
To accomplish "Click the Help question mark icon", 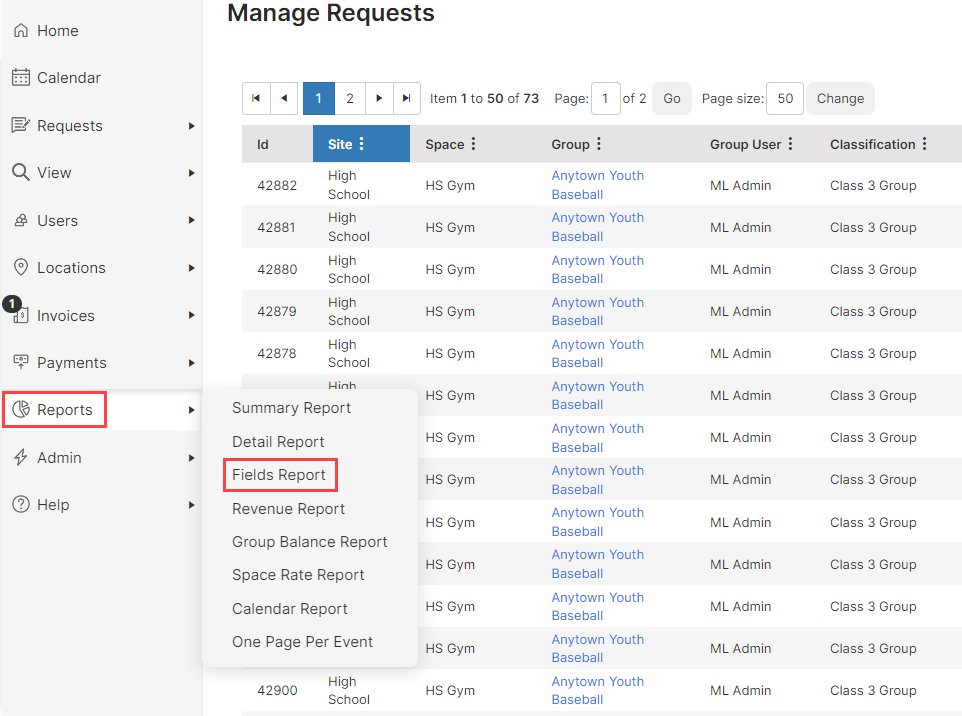I will [21, 504].
